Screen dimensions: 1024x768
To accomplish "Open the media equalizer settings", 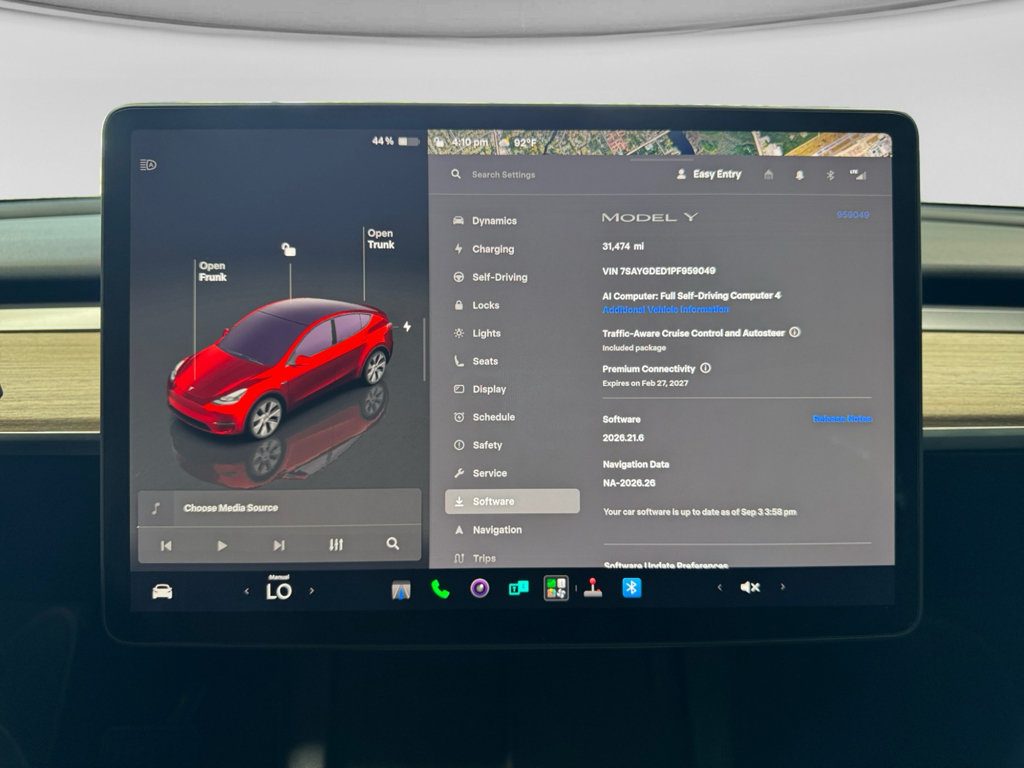I will [x=336, y=545].
